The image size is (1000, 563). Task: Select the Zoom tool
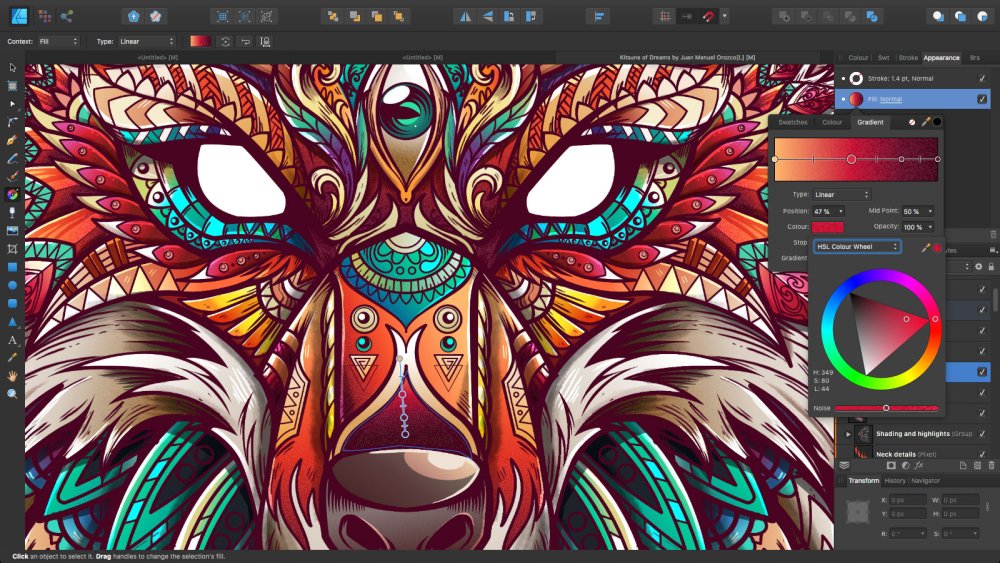pos(12,394)
